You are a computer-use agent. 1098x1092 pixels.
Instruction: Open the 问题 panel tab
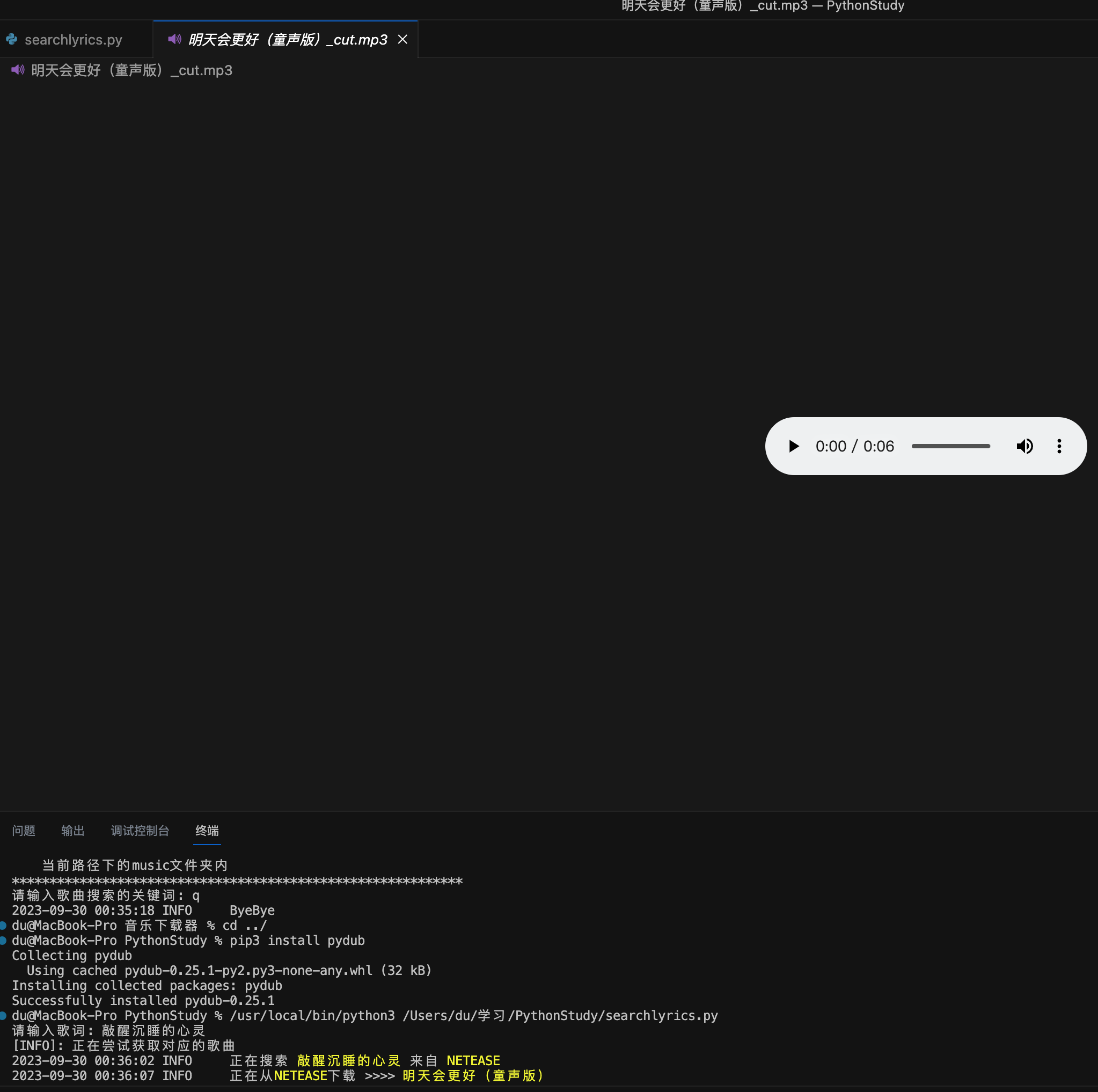tap(23, 831)
